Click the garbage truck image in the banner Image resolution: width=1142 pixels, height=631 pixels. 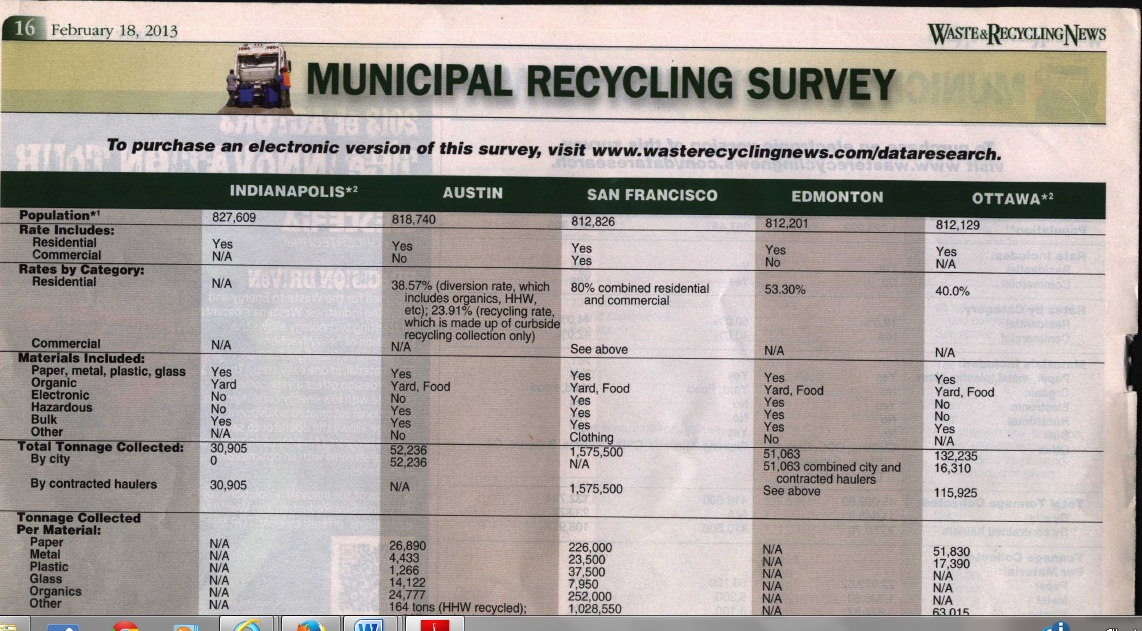pyautogui.click(x=259, y=75)
